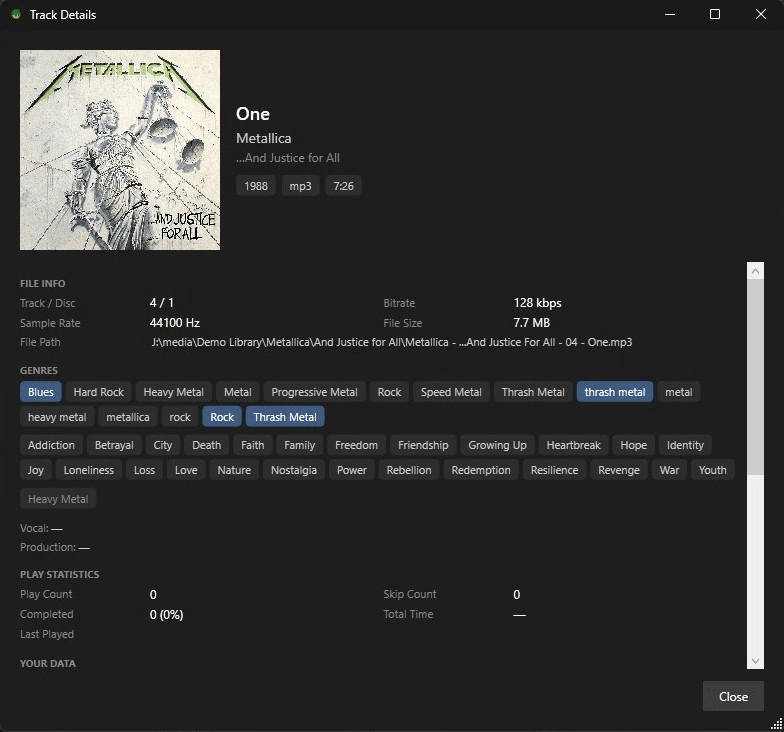Choose the Redemption theme tag

(x=481, y=470)
